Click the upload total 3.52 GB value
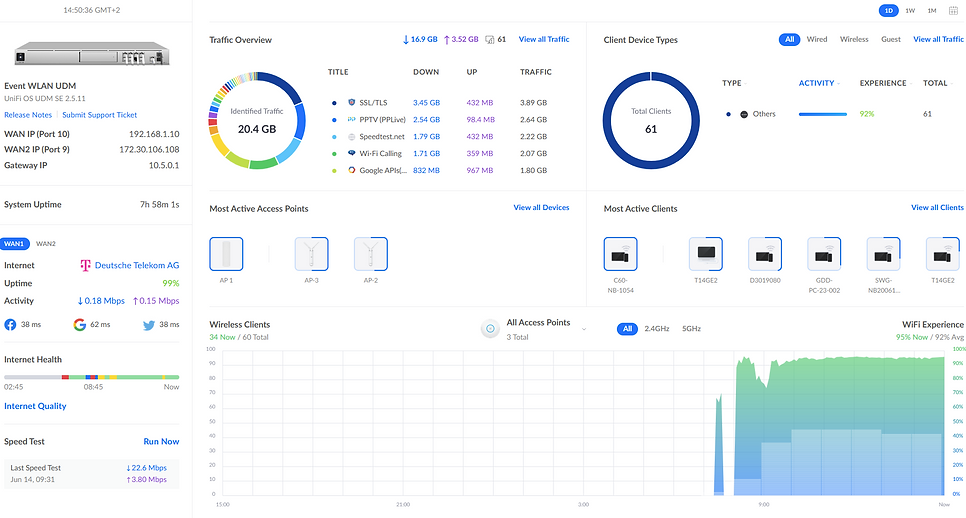The height and width of the screenshot is (518, 966). [461, 39]
